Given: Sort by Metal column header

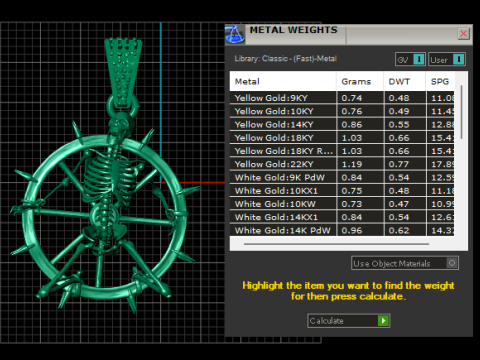Looking at the screenshot, I should pos(283,82).
